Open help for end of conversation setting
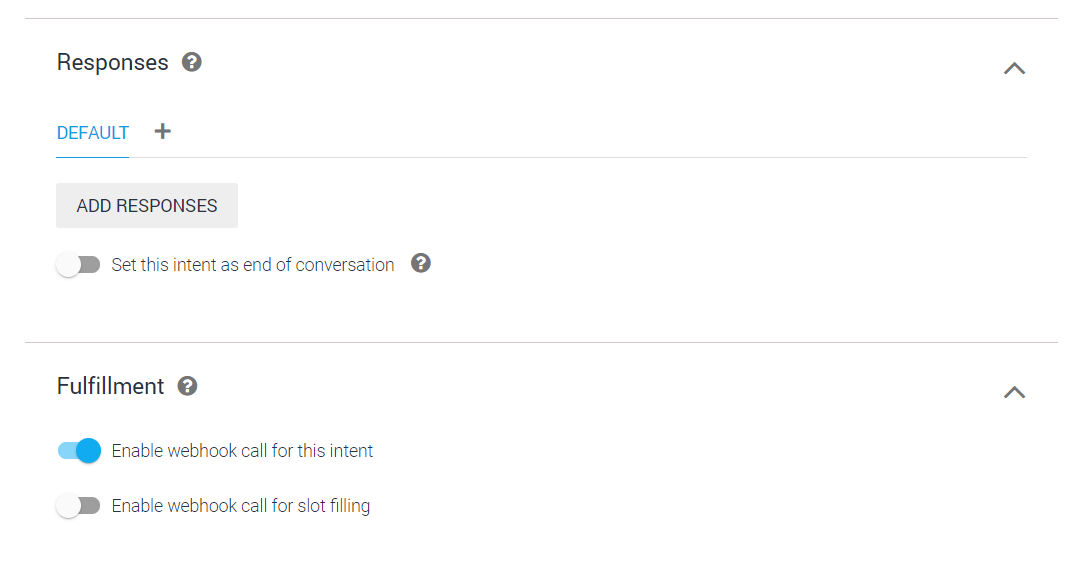1070x567 pixels. pos(421,263)
